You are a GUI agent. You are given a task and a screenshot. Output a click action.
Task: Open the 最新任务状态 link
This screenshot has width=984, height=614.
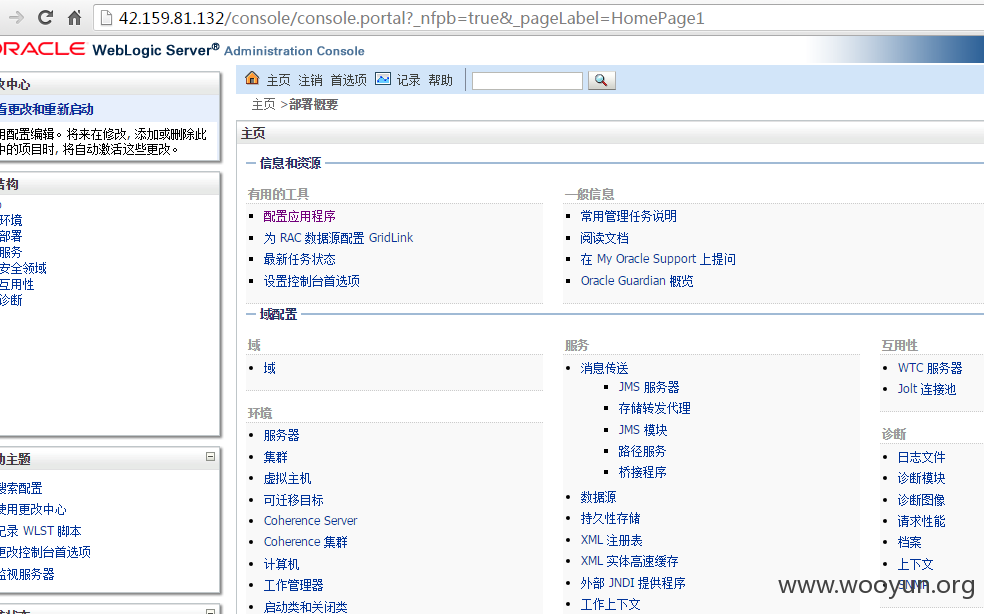299,259
